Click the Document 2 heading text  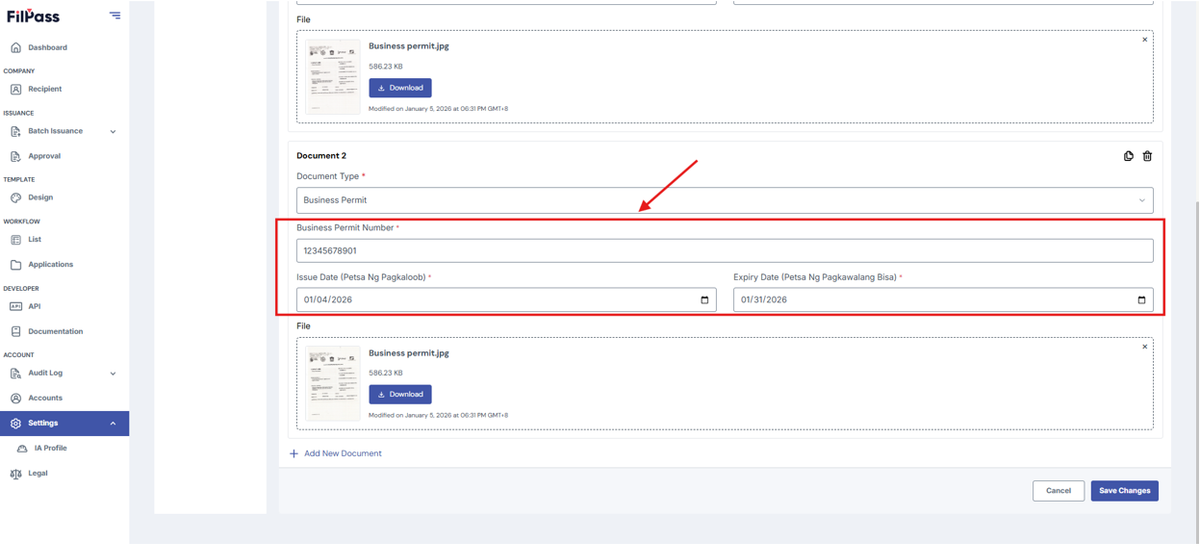point(322,156)
